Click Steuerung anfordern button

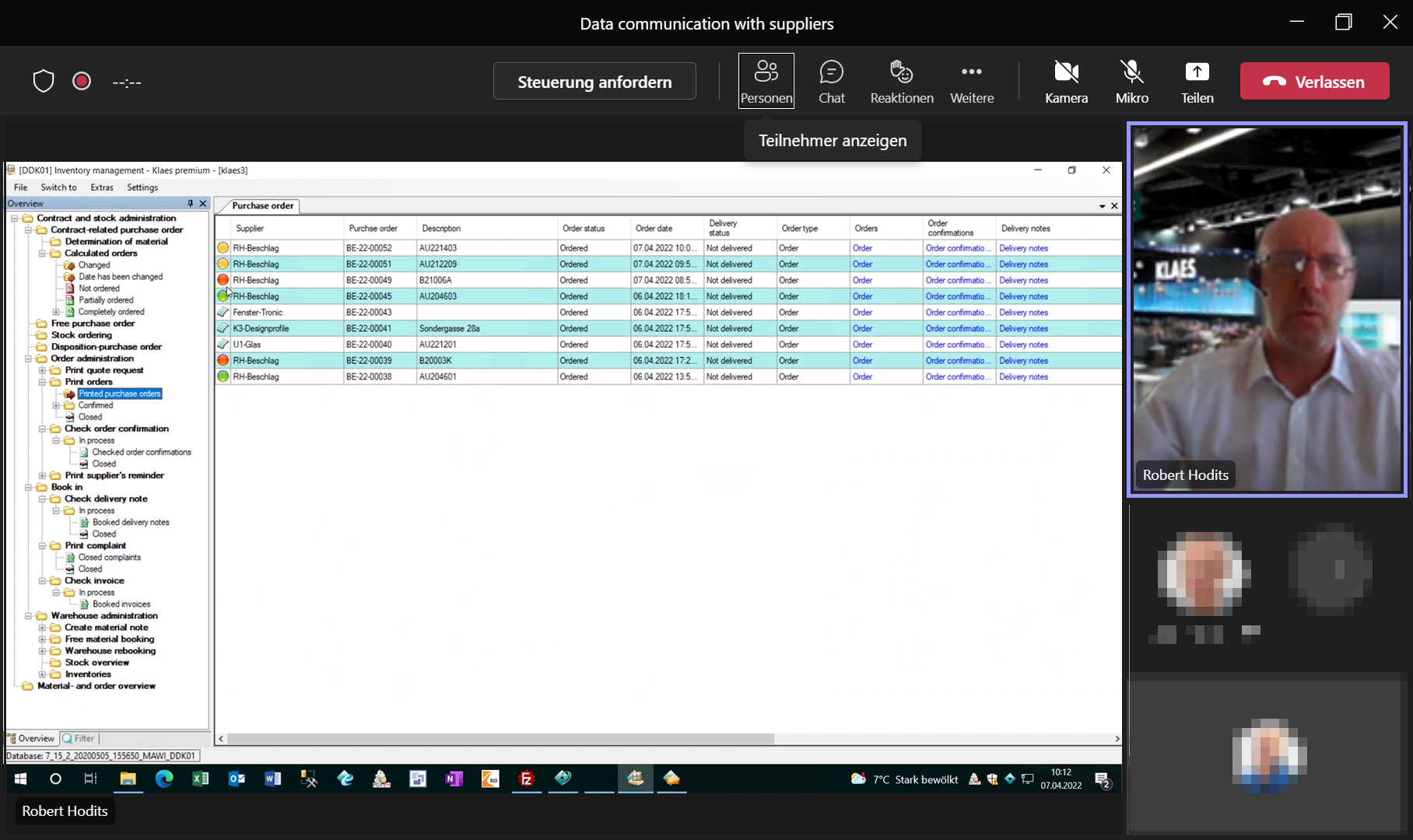594,81
